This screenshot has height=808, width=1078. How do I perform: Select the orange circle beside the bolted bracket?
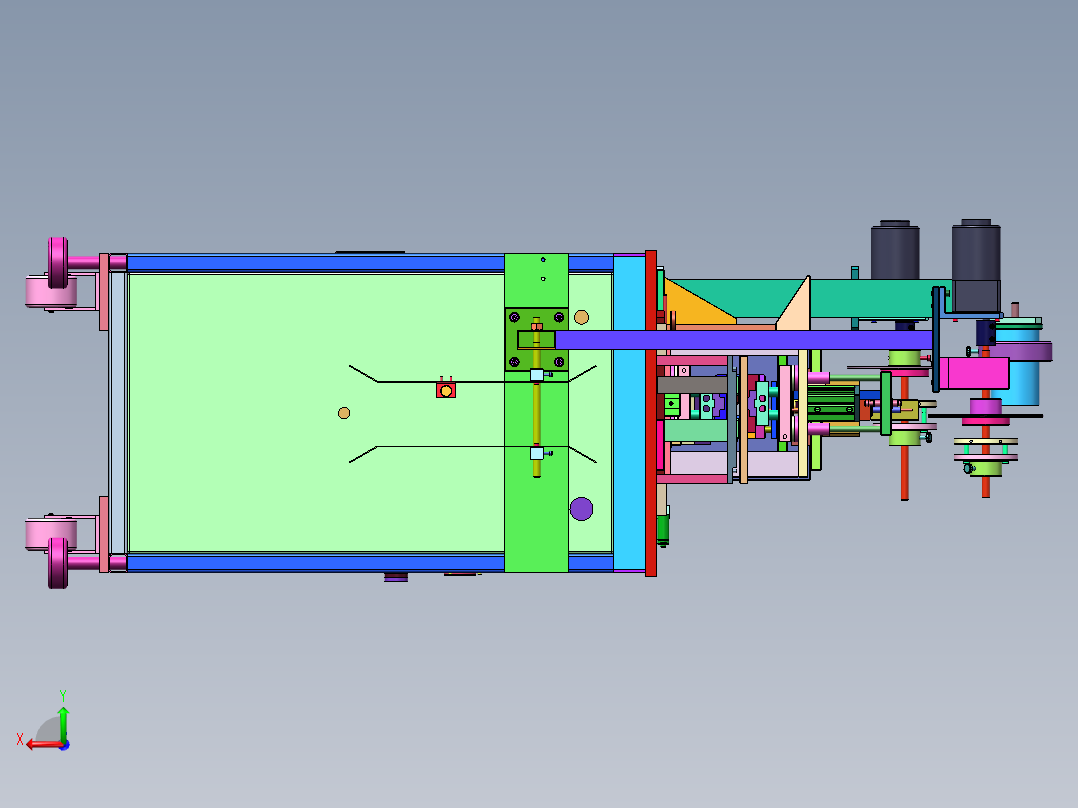pyautogui.click(x=582, y=317)
